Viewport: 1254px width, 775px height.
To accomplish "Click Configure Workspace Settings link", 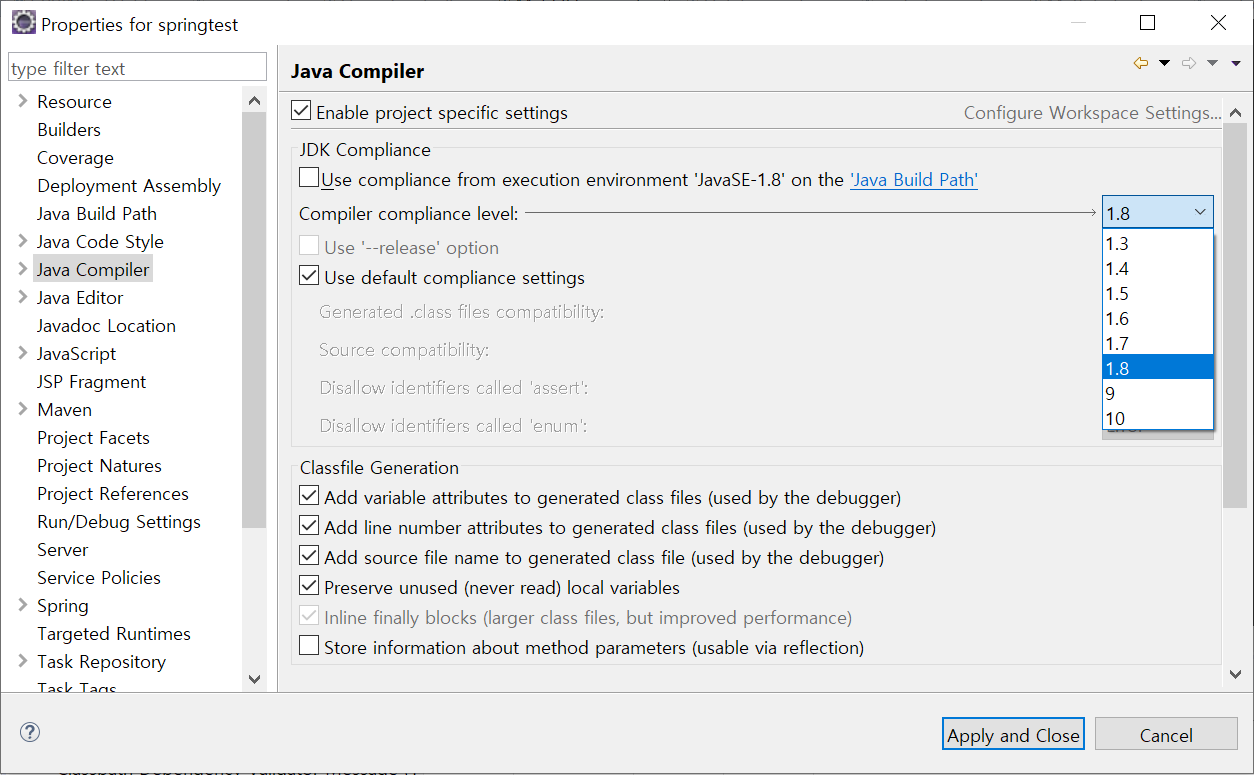I will (1092, 113).
